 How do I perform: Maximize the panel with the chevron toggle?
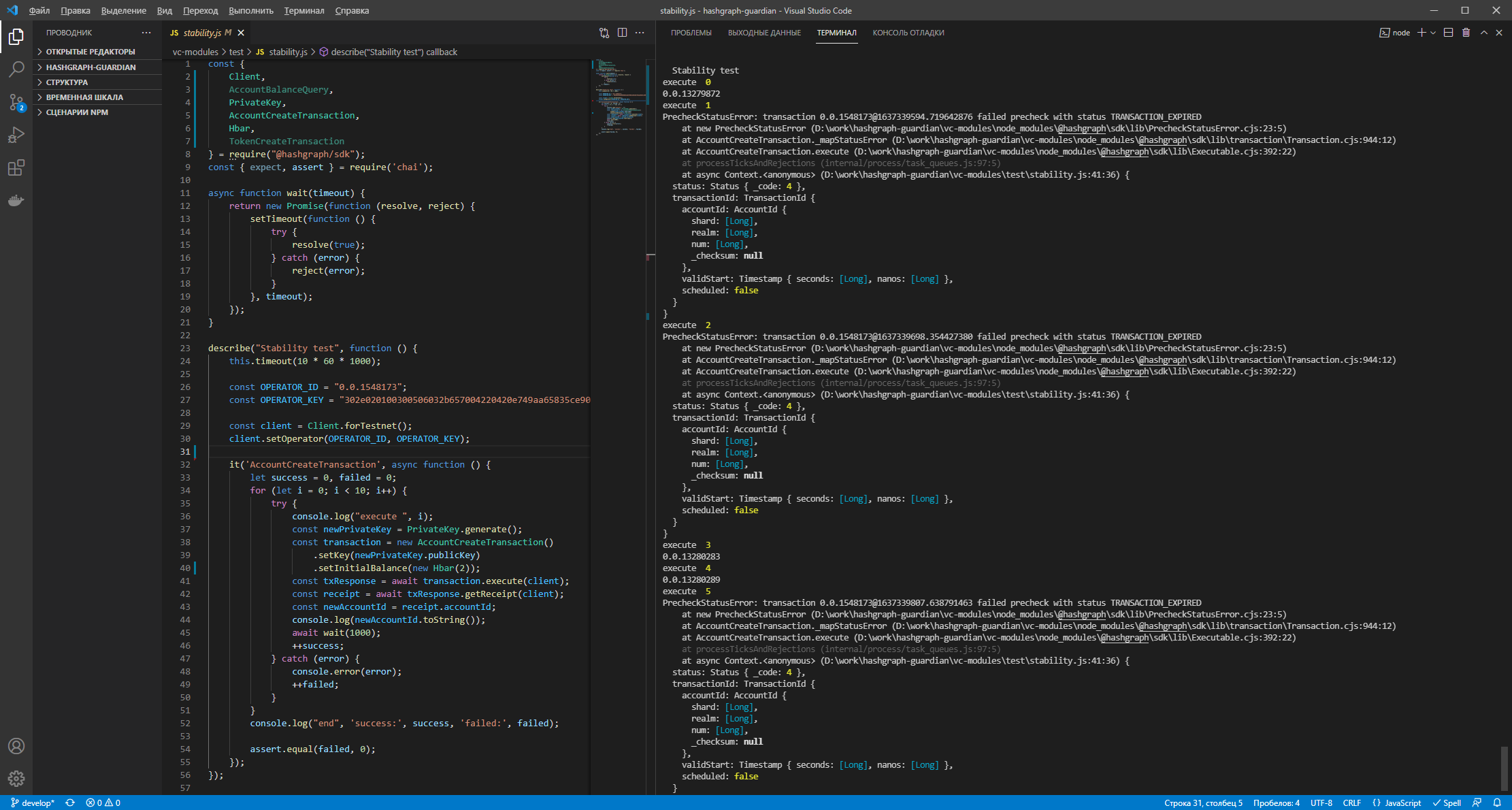pos(1483,32)
